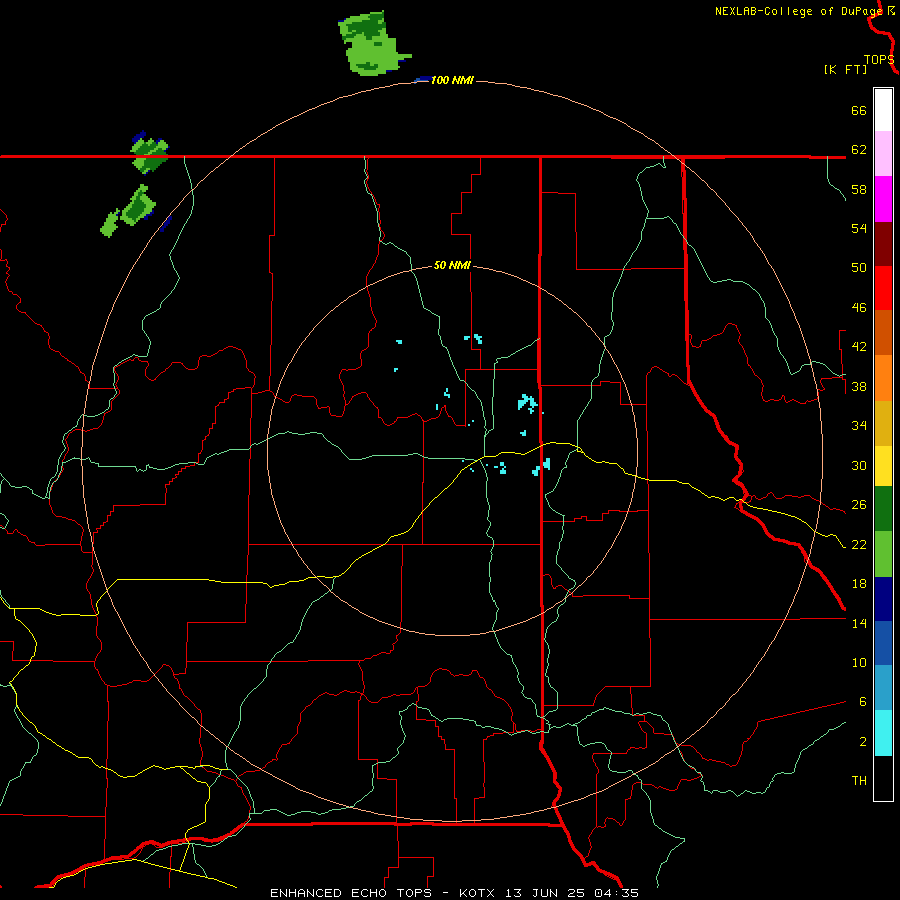Click the '42' legend label

click(x=859, y=347)
